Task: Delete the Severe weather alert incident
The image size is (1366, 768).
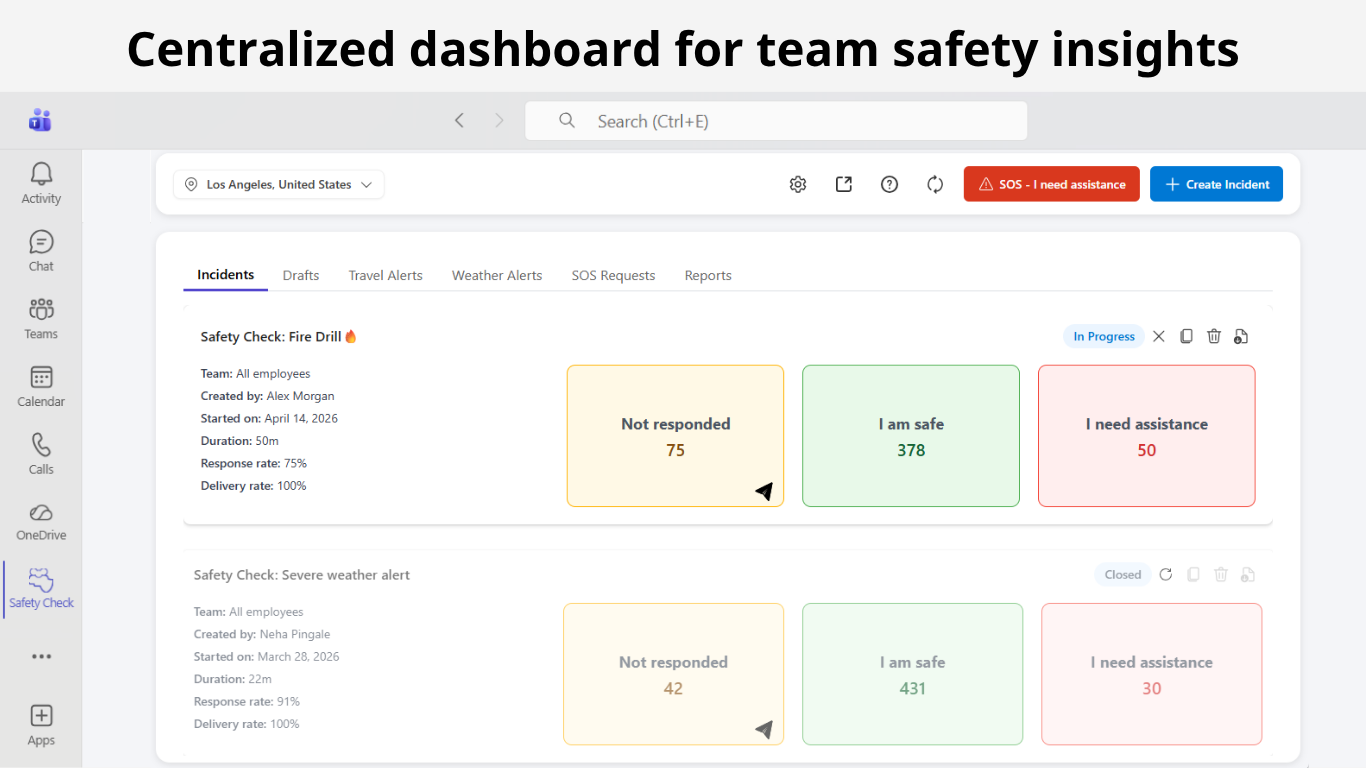Action: (1221, 574)
